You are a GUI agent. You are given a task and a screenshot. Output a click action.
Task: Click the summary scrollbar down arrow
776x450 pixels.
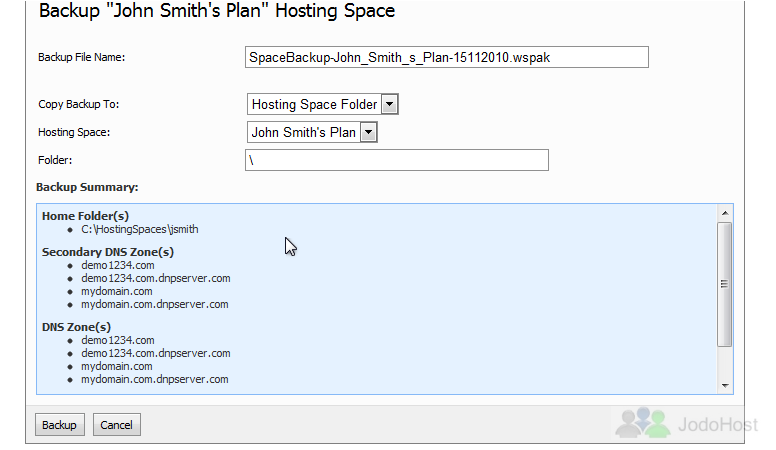tap(725, 386)
